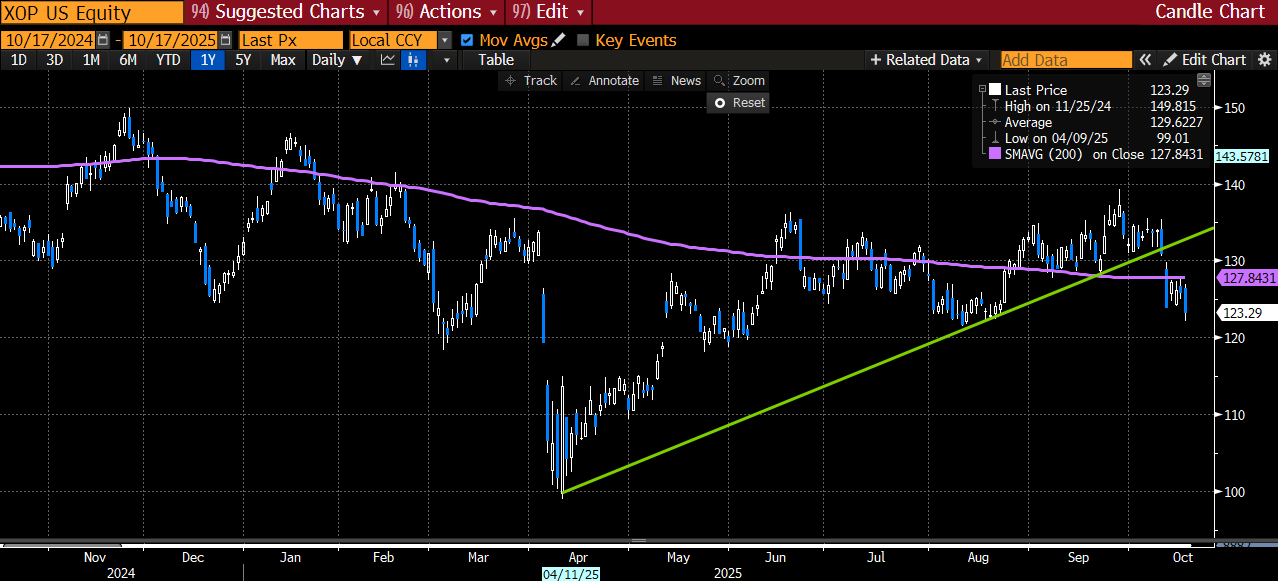Focus the Add Data input field
Image resolution: width=1278 pixels, height=581 pixels.
(x=1066, y=60)
